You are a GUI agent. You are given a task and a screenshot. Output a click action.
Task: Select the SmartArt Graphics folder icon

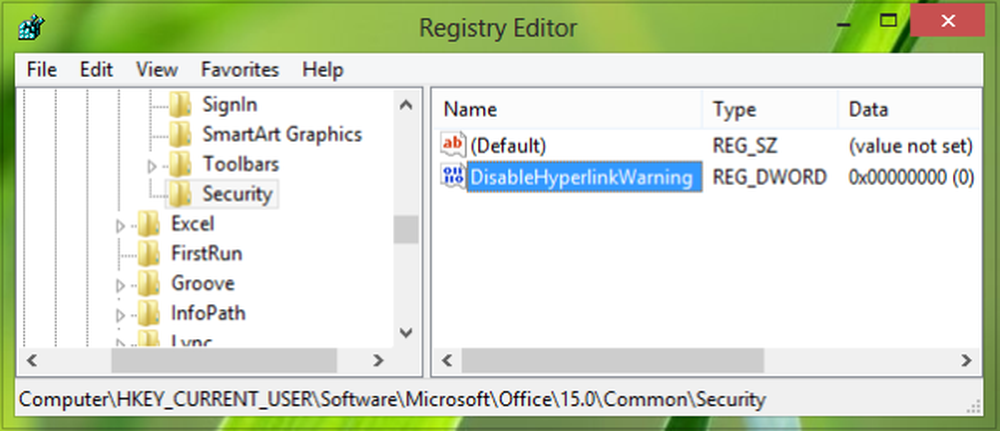[x=180, y=134]
